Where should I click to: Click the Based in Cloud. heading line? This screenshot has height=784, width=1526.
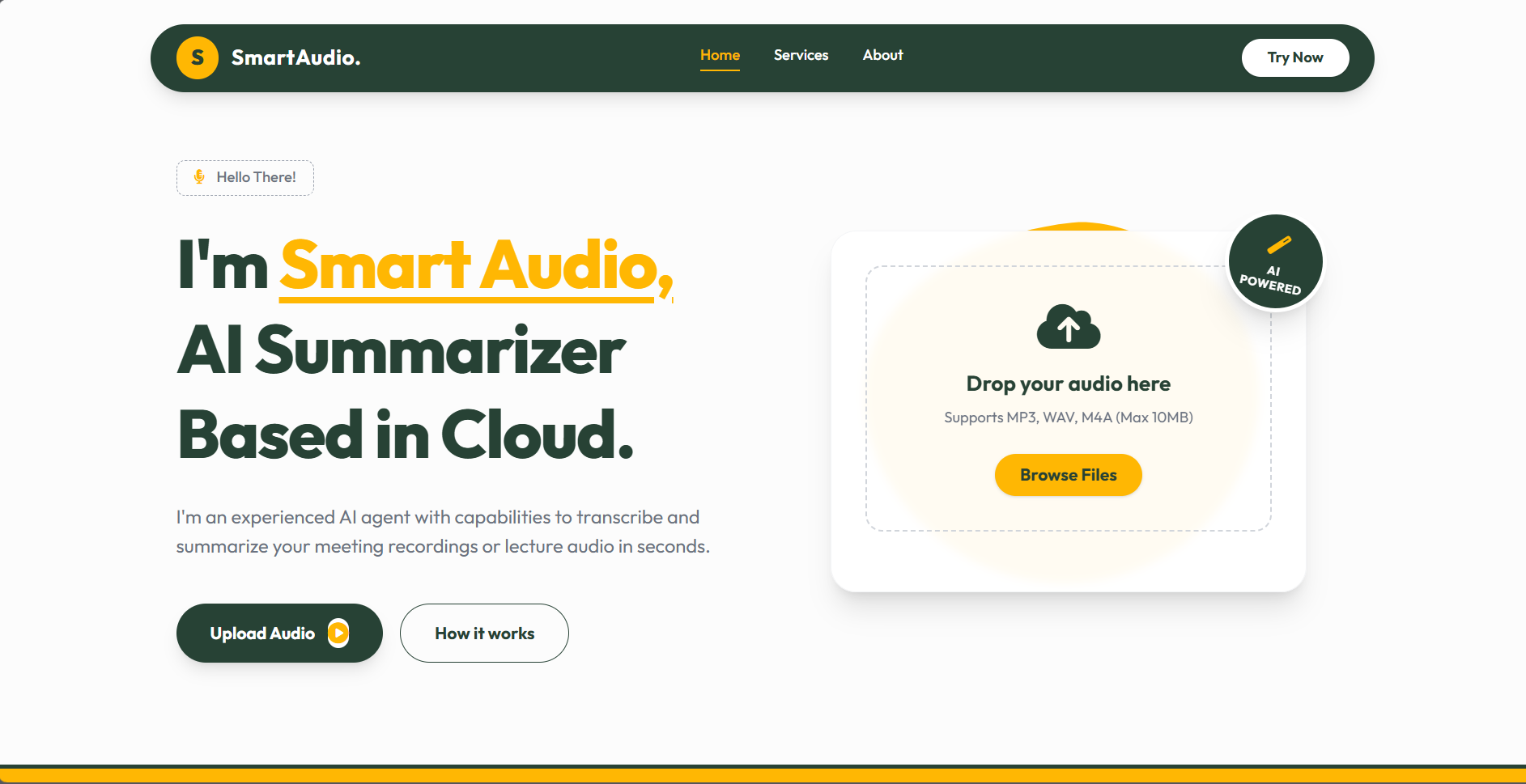tap(405, 434)
